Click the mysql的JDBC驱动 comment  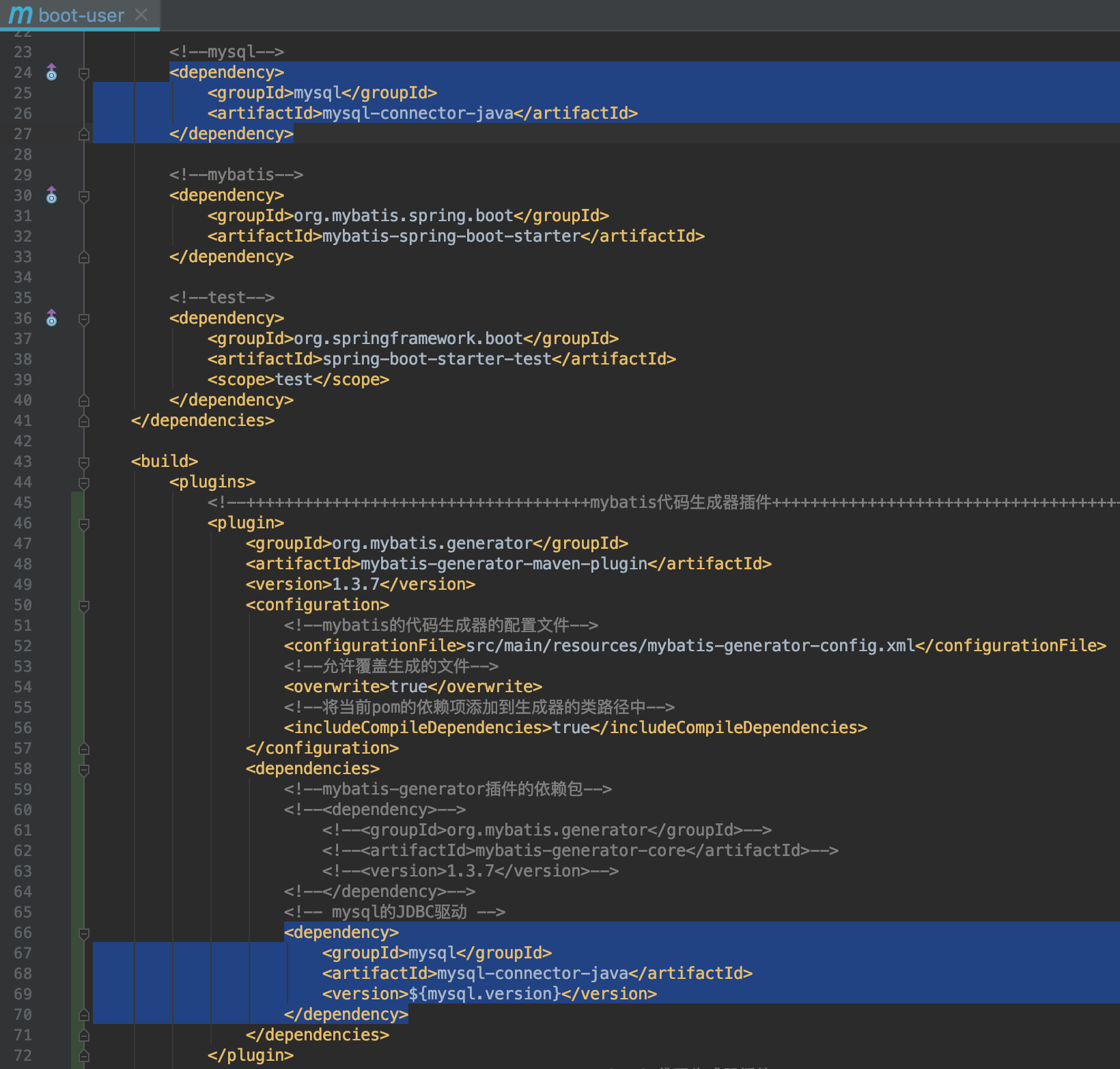point(395,912)
